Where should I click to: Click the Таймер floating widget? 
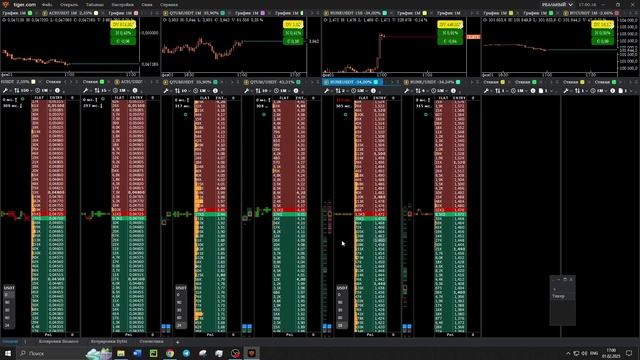coord(562,300)
